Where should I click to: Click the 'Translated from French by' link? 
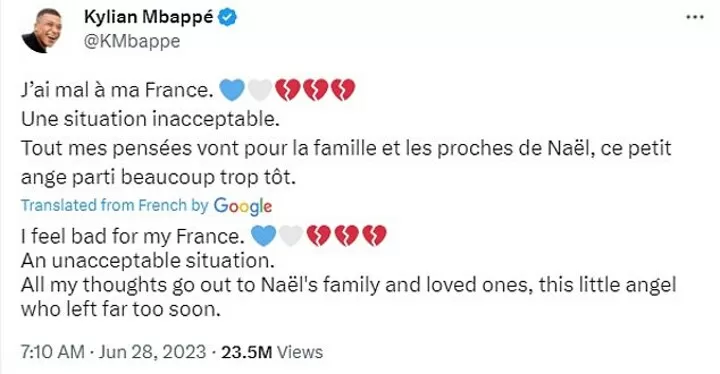coord(115,205)
